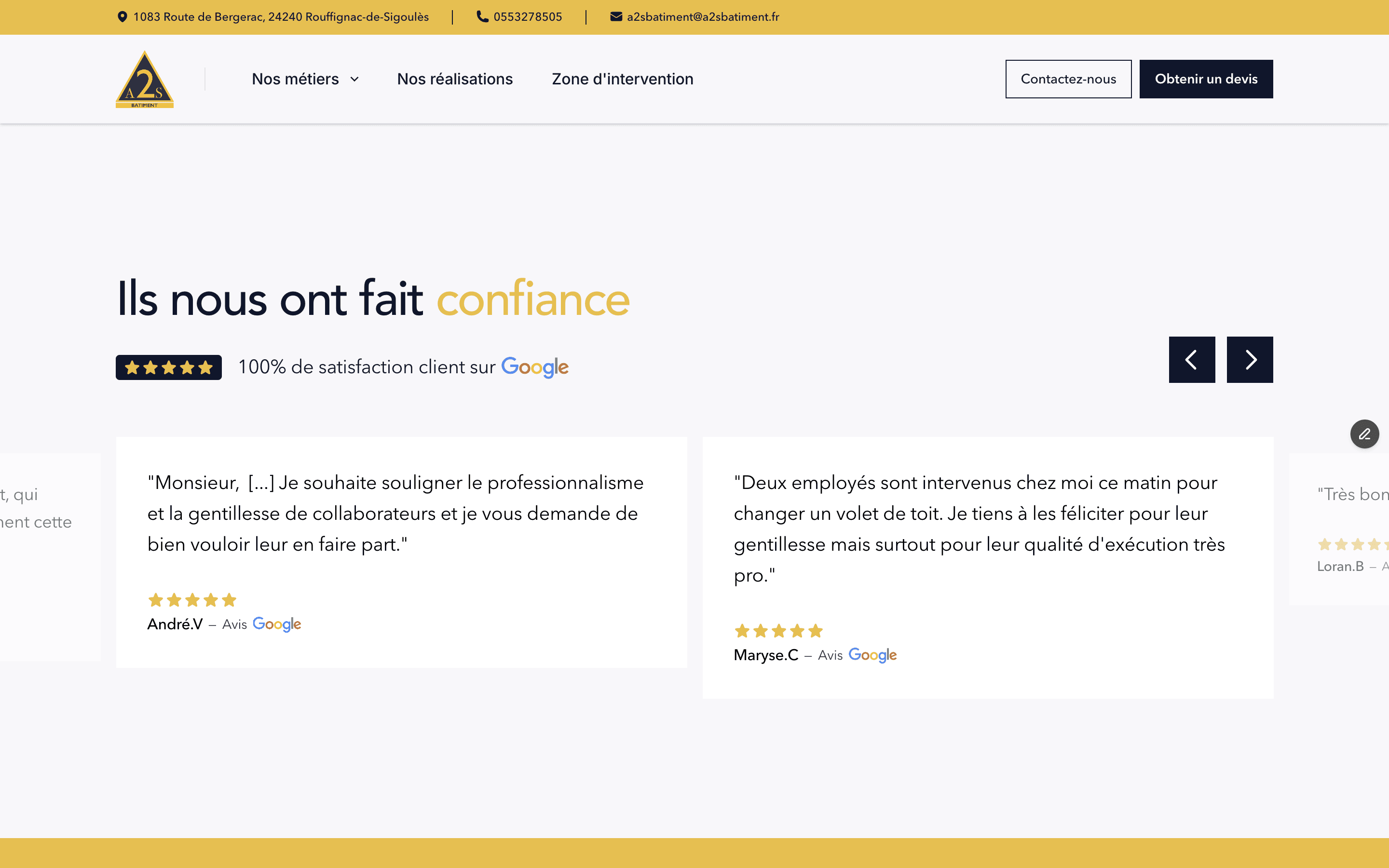This screenshot has width=1389, height=868.
Task: Click the five-star rating badge
Action: point(169,367)
